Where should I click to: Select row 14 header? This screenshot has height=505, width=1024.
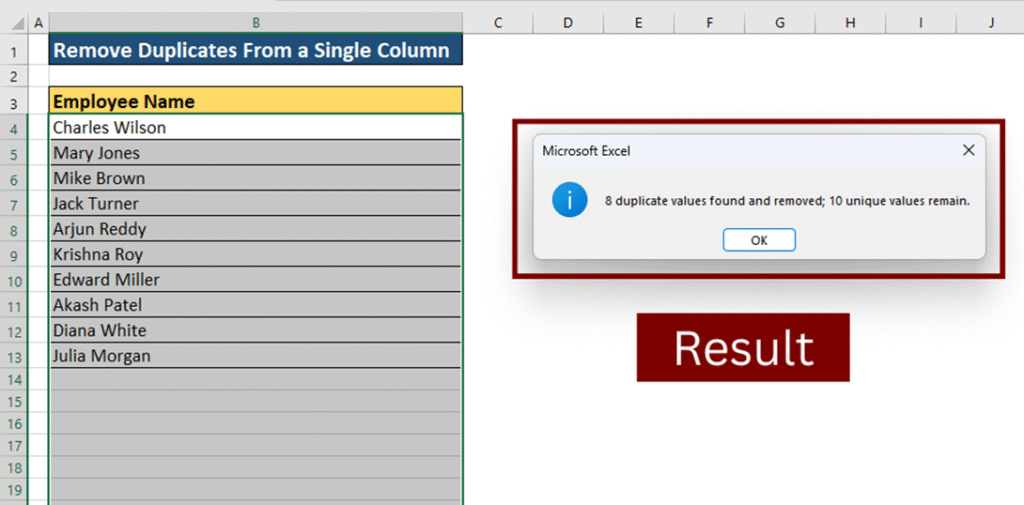coord(14,380)
